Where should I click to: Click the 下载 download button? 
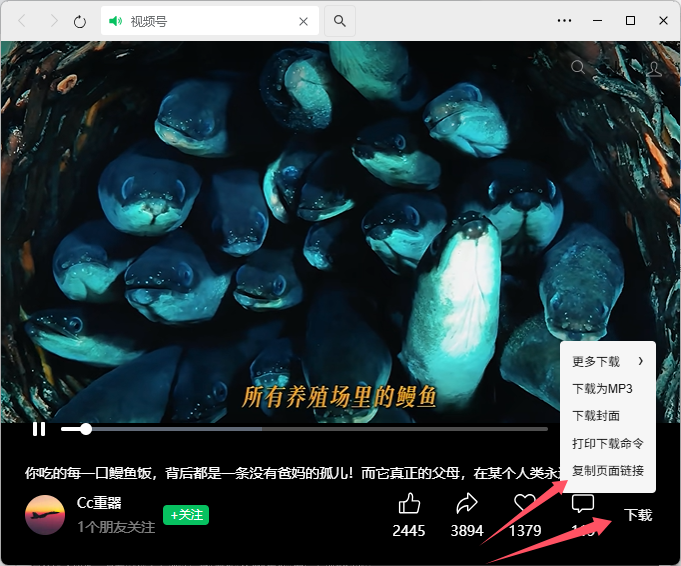click(638, 515)
